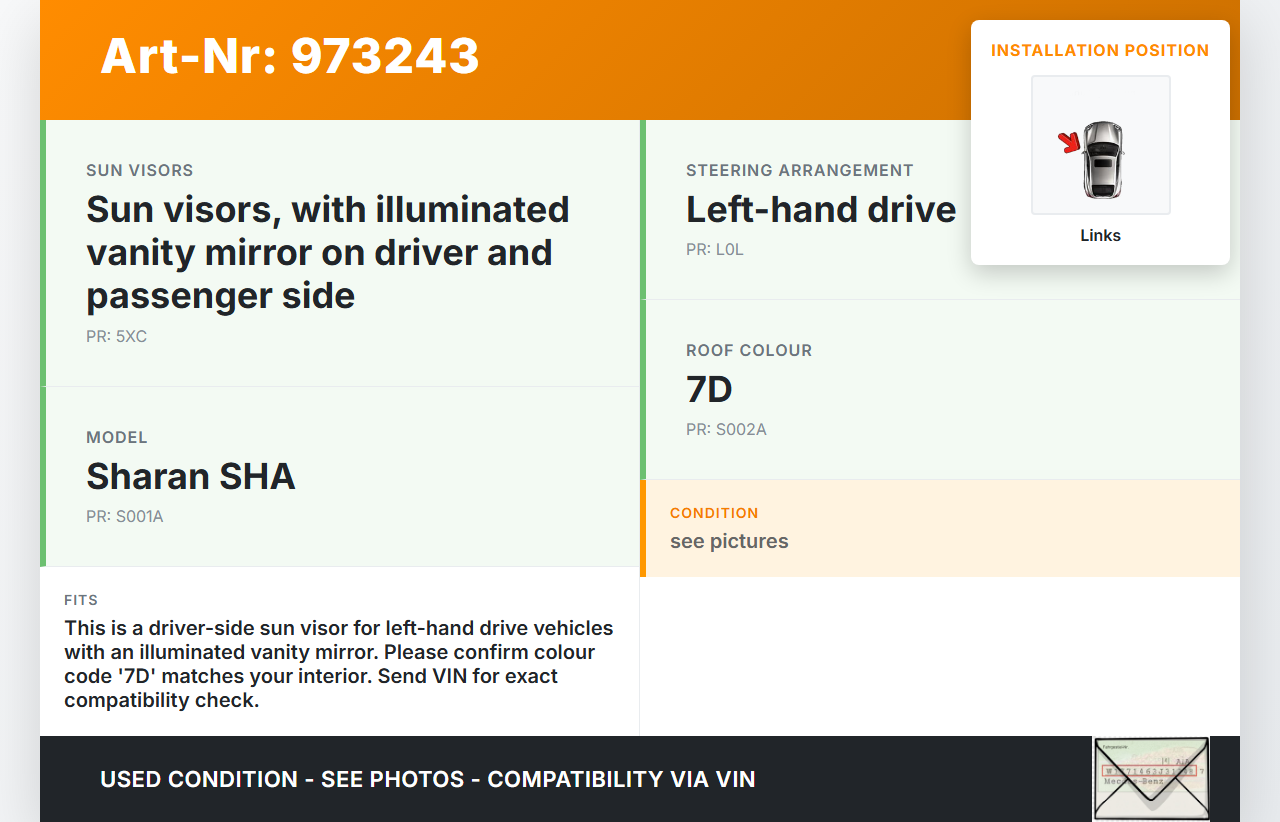The image size is (1280, 822).
Task: Click the 'Fits' section heading
Action: pos(81,600)
